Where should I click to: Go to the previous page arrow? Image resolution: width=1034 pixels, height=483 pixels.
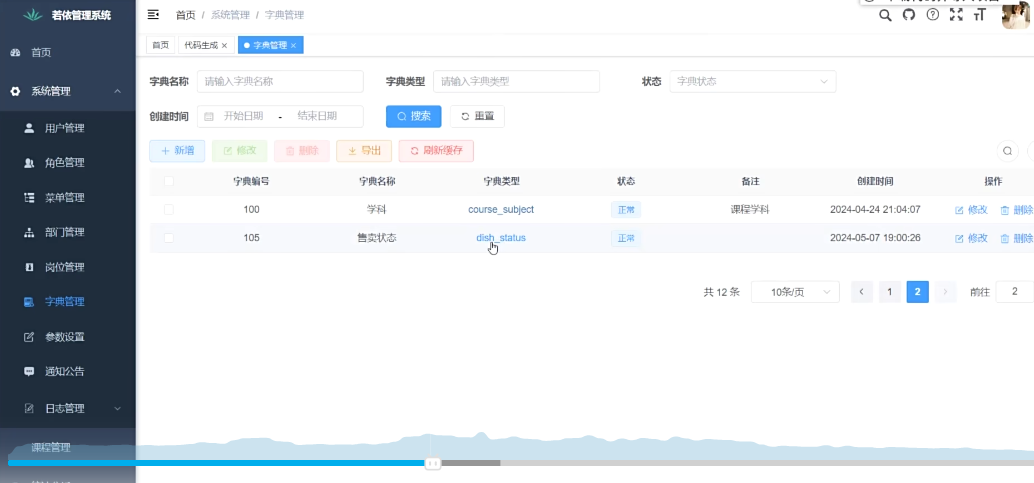point(862,292)
